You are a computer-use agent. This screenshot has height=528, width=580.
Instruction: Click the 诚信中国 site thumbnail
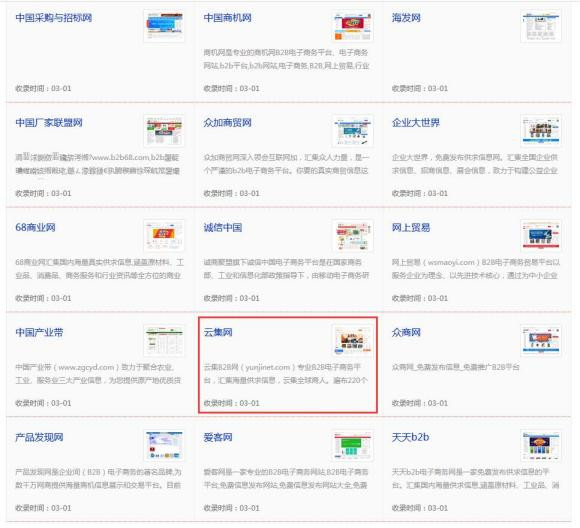coord(353,235)
